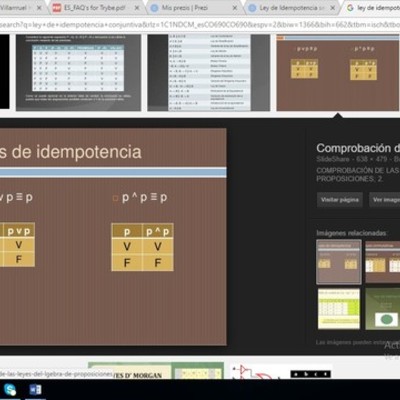Open the related brown tables thumbnail
Screen dimensions: 400x400
click(x=382, y=262)
